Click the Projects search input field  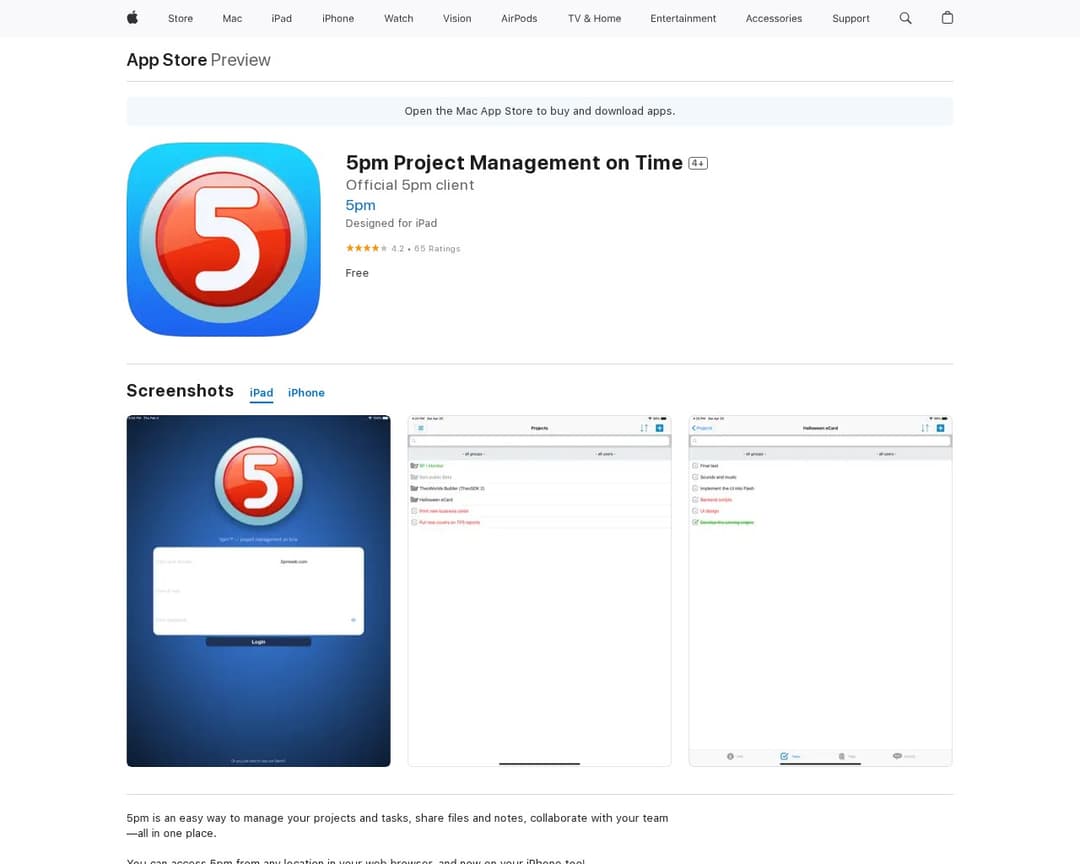(540, 439)
